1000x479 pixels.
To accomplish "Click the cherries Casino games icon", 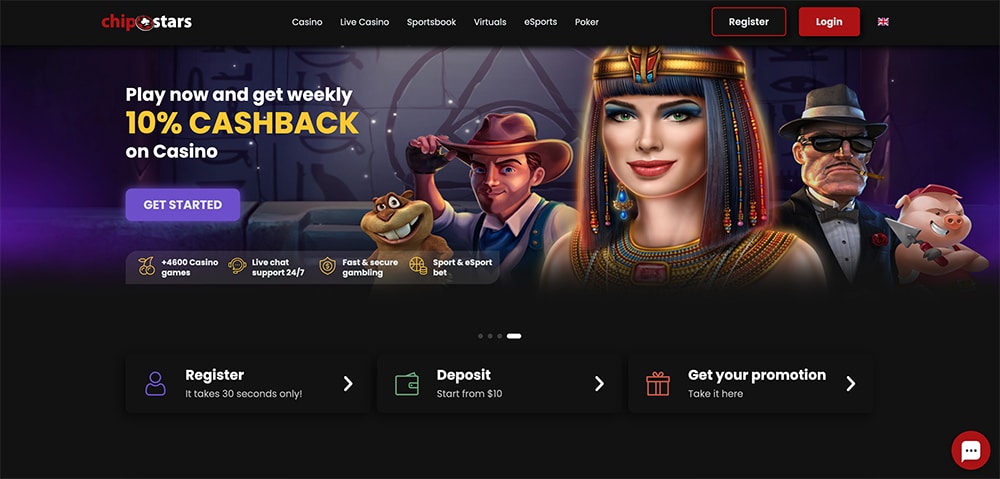I will 147,266.
